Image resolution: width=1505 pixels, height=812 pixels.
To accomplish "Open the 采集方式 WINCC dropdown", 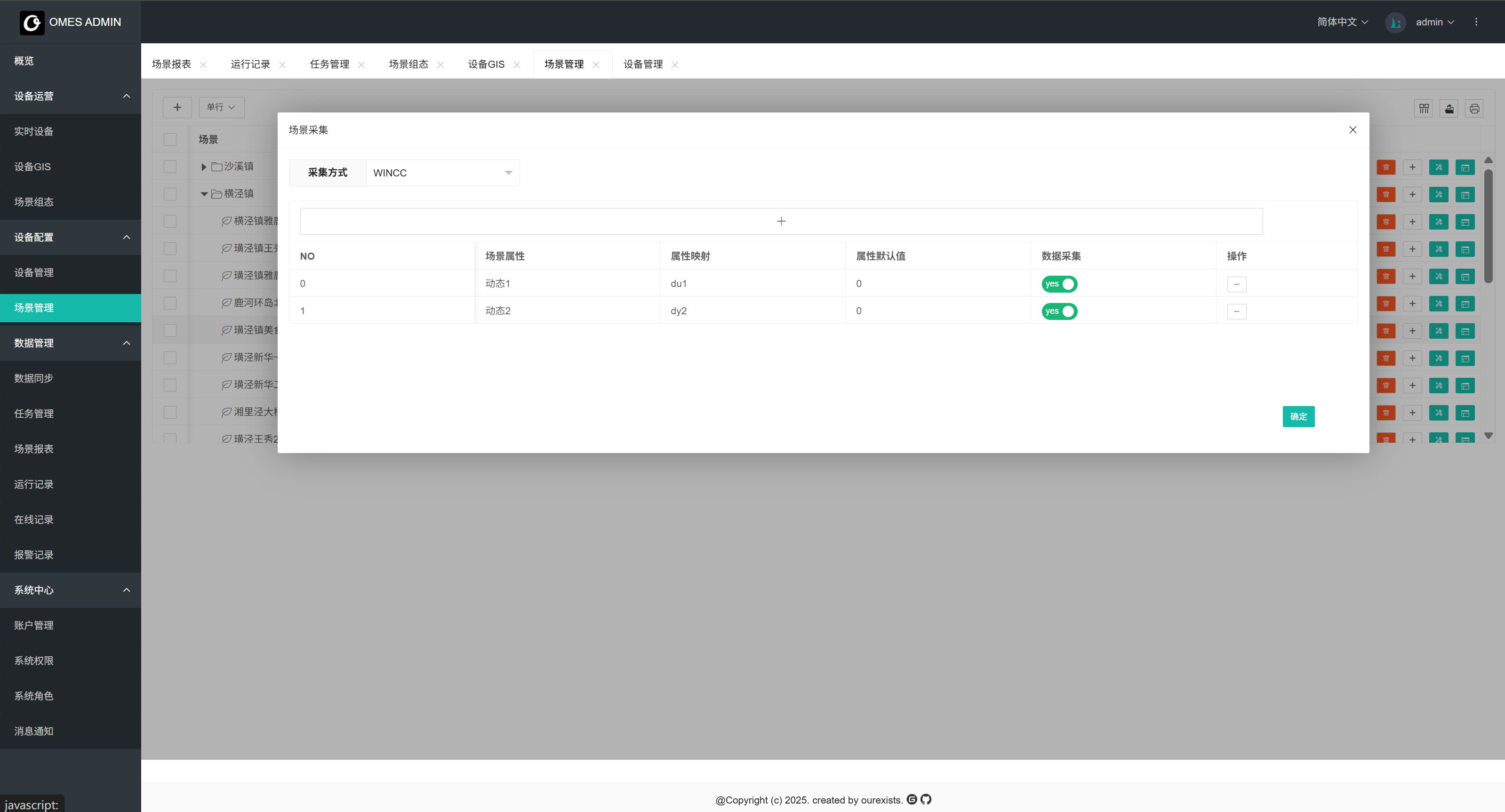I will click(442, 173).
